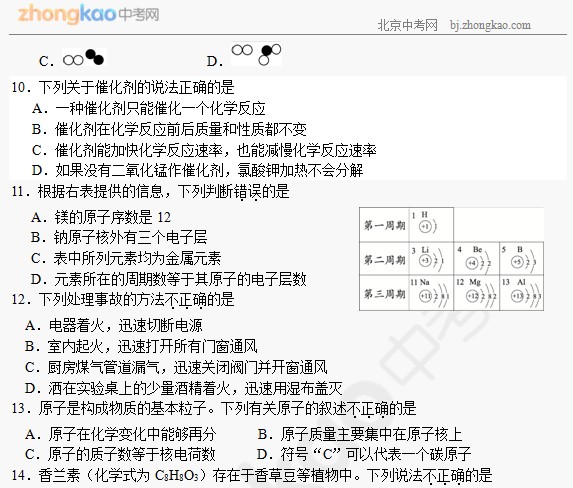This screenshot has width=573, height=488.
Task: Choose answer A 原子在化学变化中能够再分
Action: [x=121, y=434]
